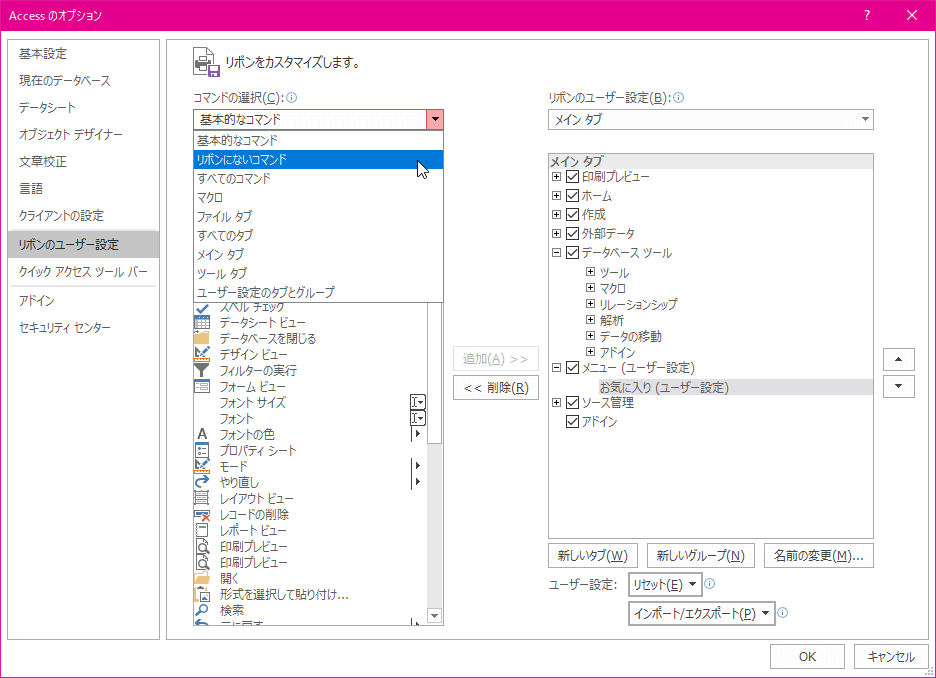
Task: Select お気に入り (ユーザー設定) group row
Action: coord(735,387)
